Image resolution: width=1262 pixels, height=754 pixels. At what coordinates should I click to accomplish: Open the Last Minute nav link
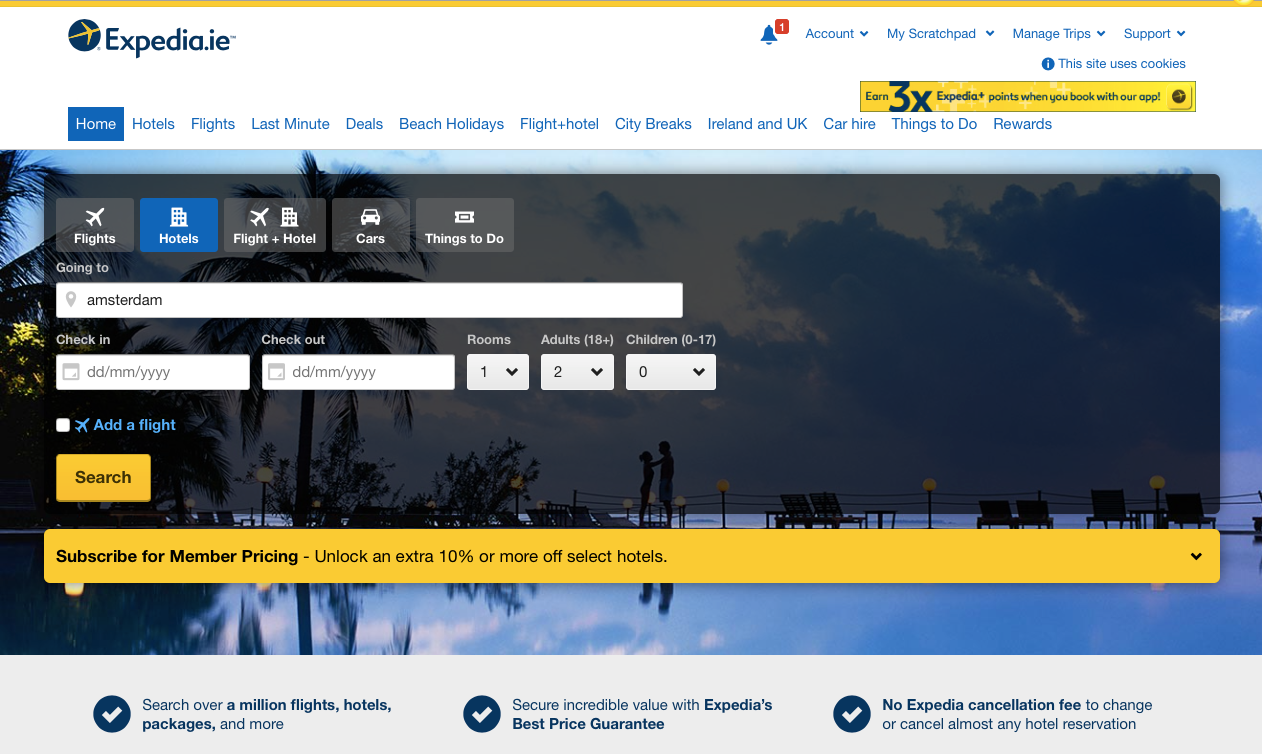pos(290,124)
